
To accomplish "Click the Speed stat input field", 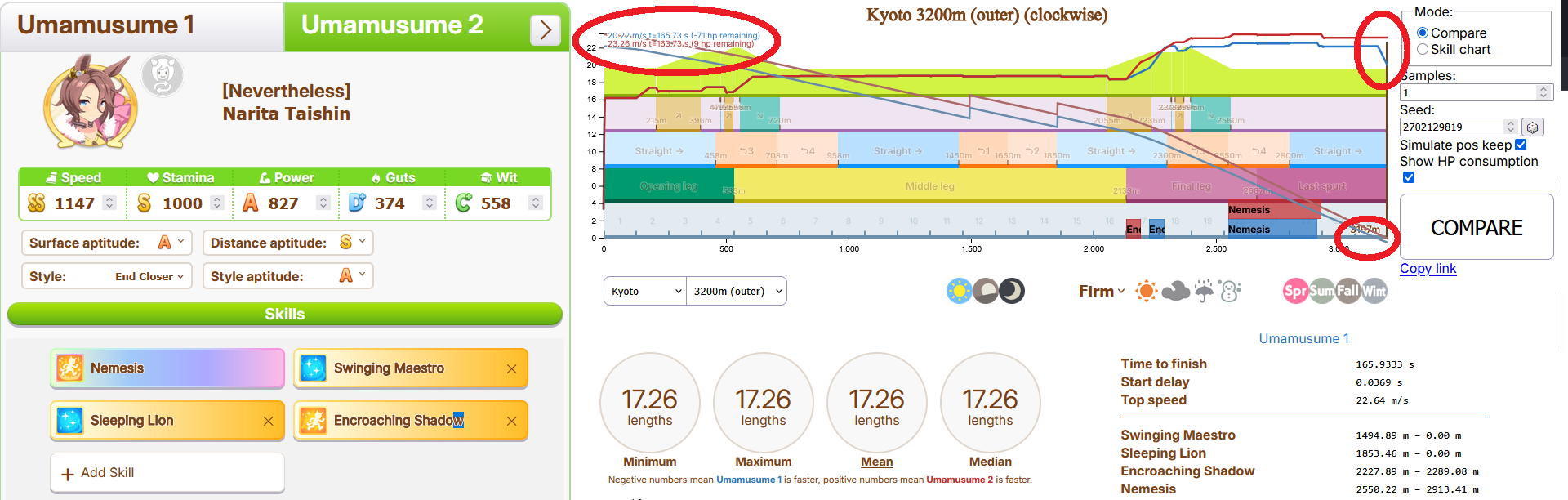I will click(x=74, y=203).
